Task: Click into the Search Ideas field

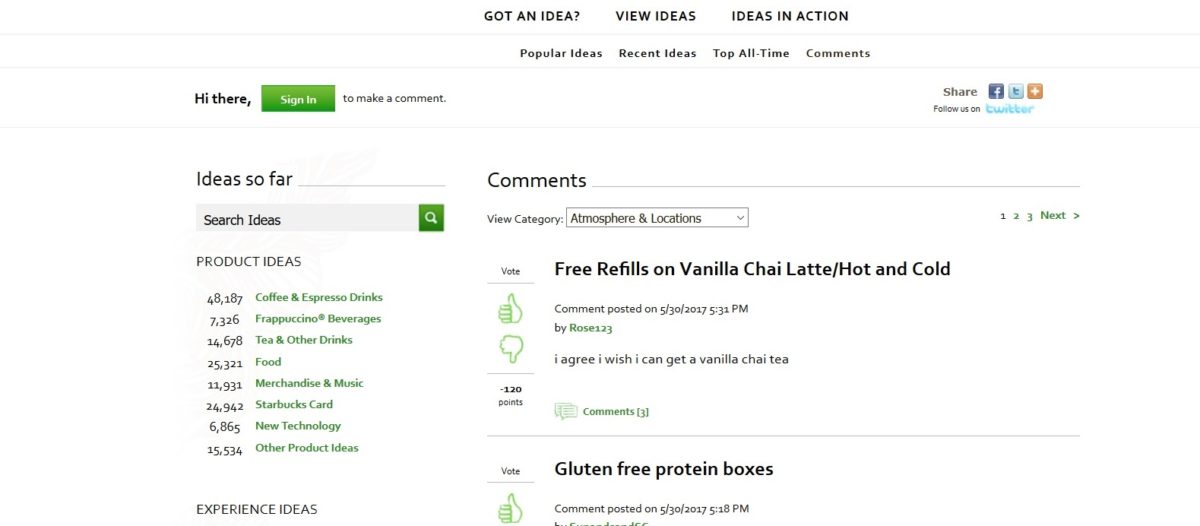Action: [x=307, y=219]
